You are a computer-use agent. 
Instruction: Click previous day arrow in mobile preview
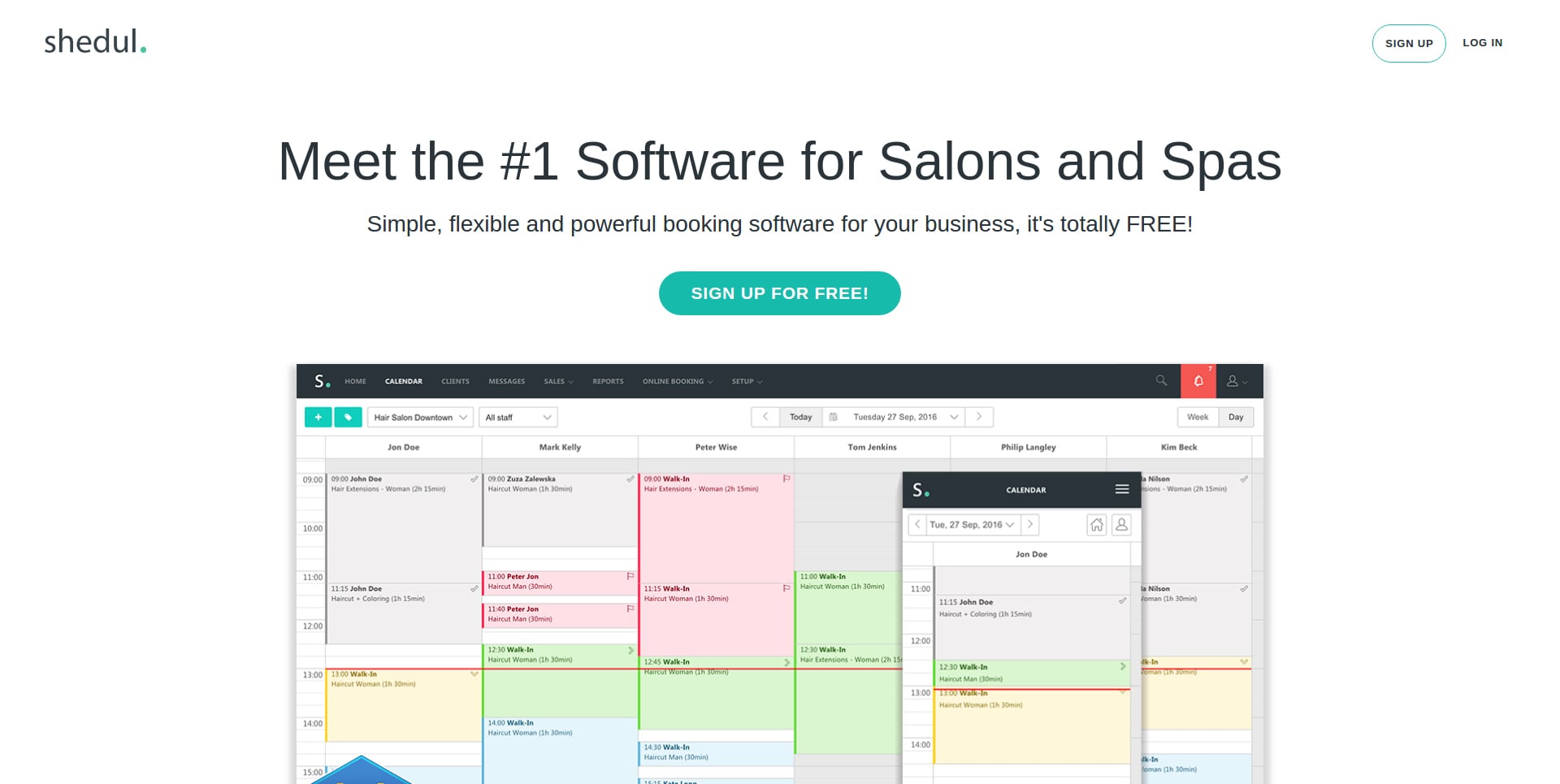pyautogui.click(x=917, y=524)
